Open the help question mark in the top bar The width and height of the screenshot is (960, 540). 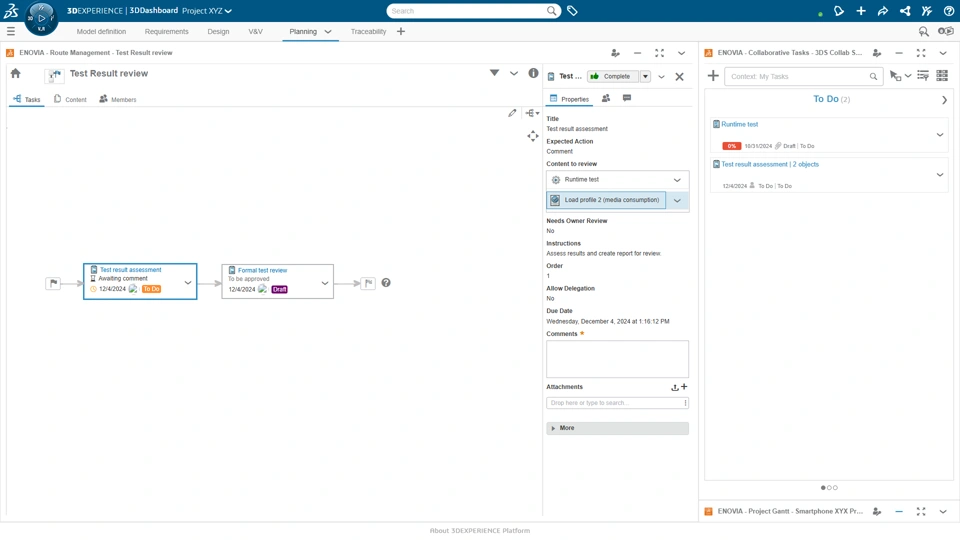pos(948,10)
